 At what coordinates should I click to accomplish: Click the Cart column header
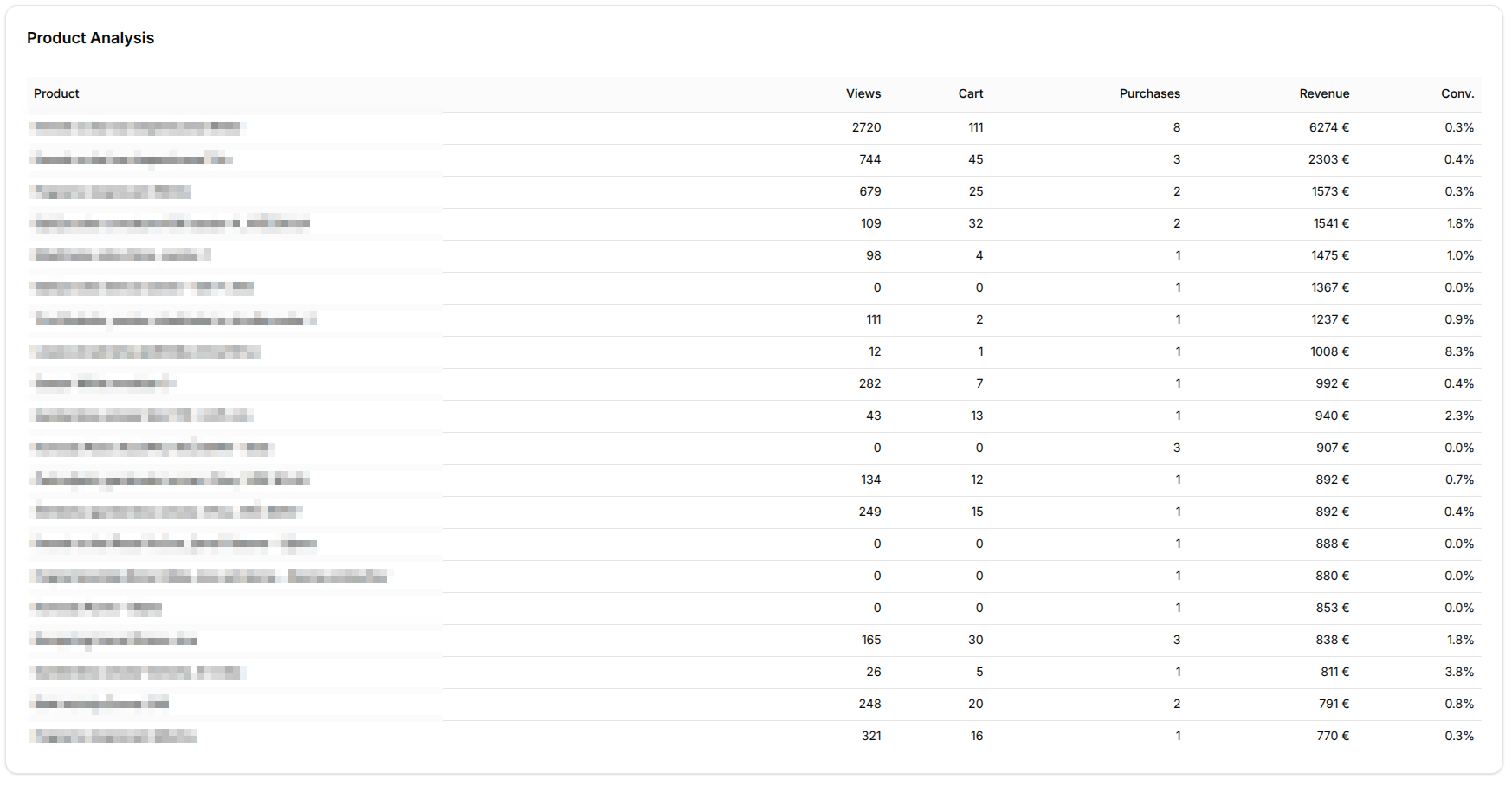pyautogui.click(x=970, y=93)
